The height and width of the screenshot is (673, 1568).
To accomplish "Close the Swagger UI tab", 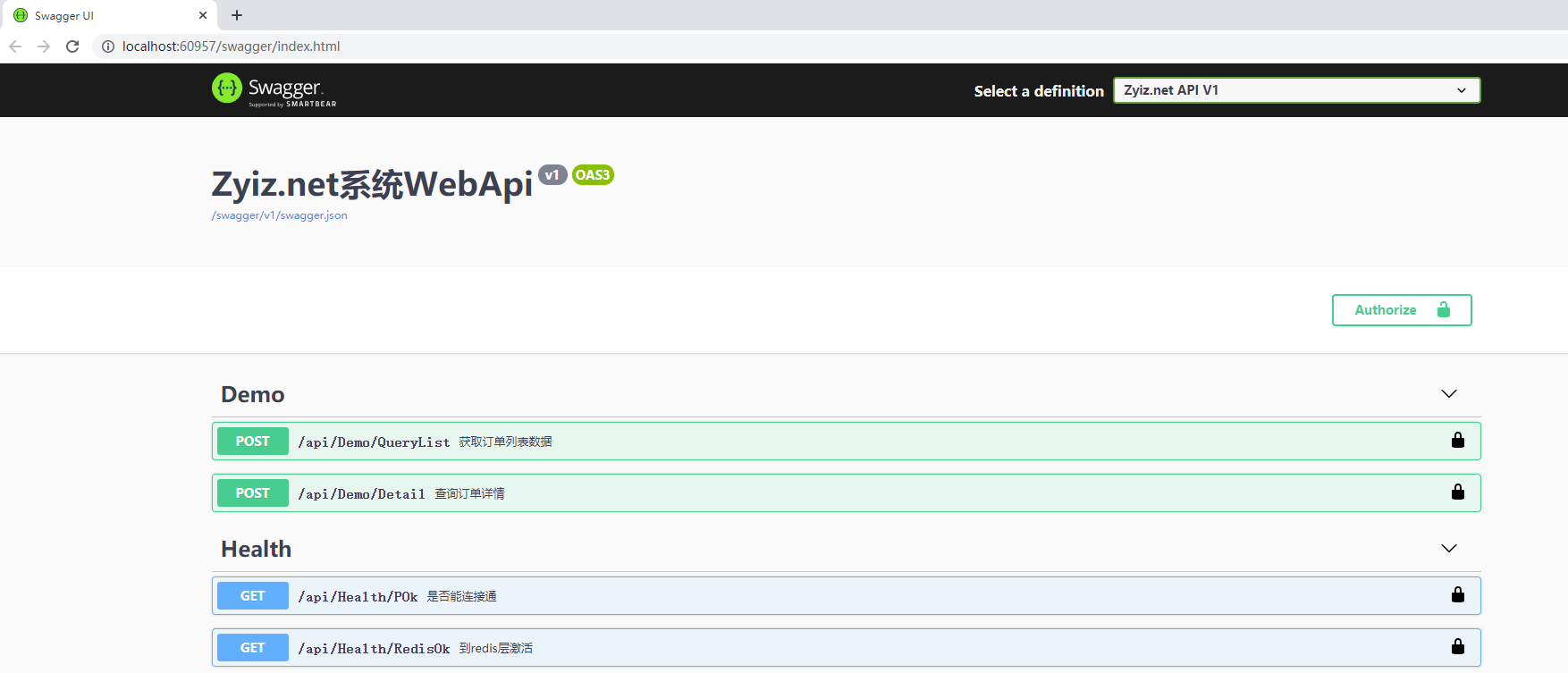I will 203,15.
